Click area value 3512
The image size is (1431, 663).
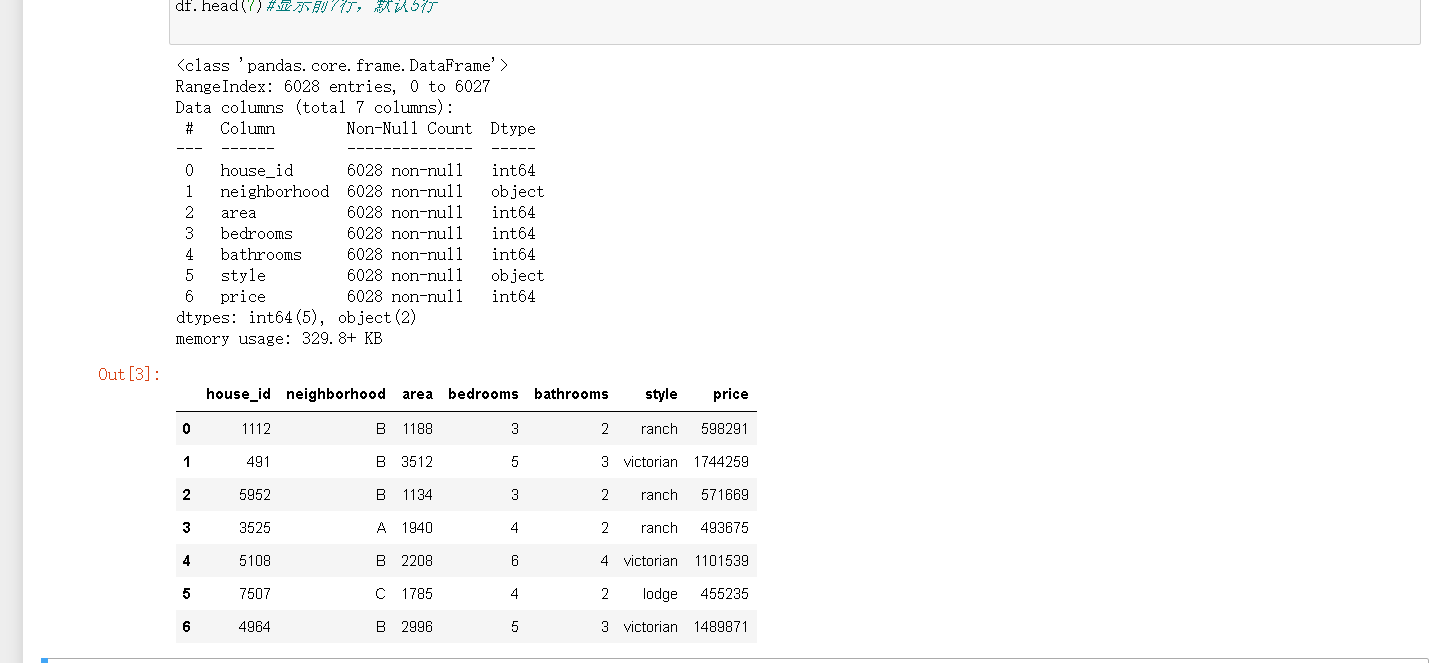pyautogui.click(x=417, y=462)
